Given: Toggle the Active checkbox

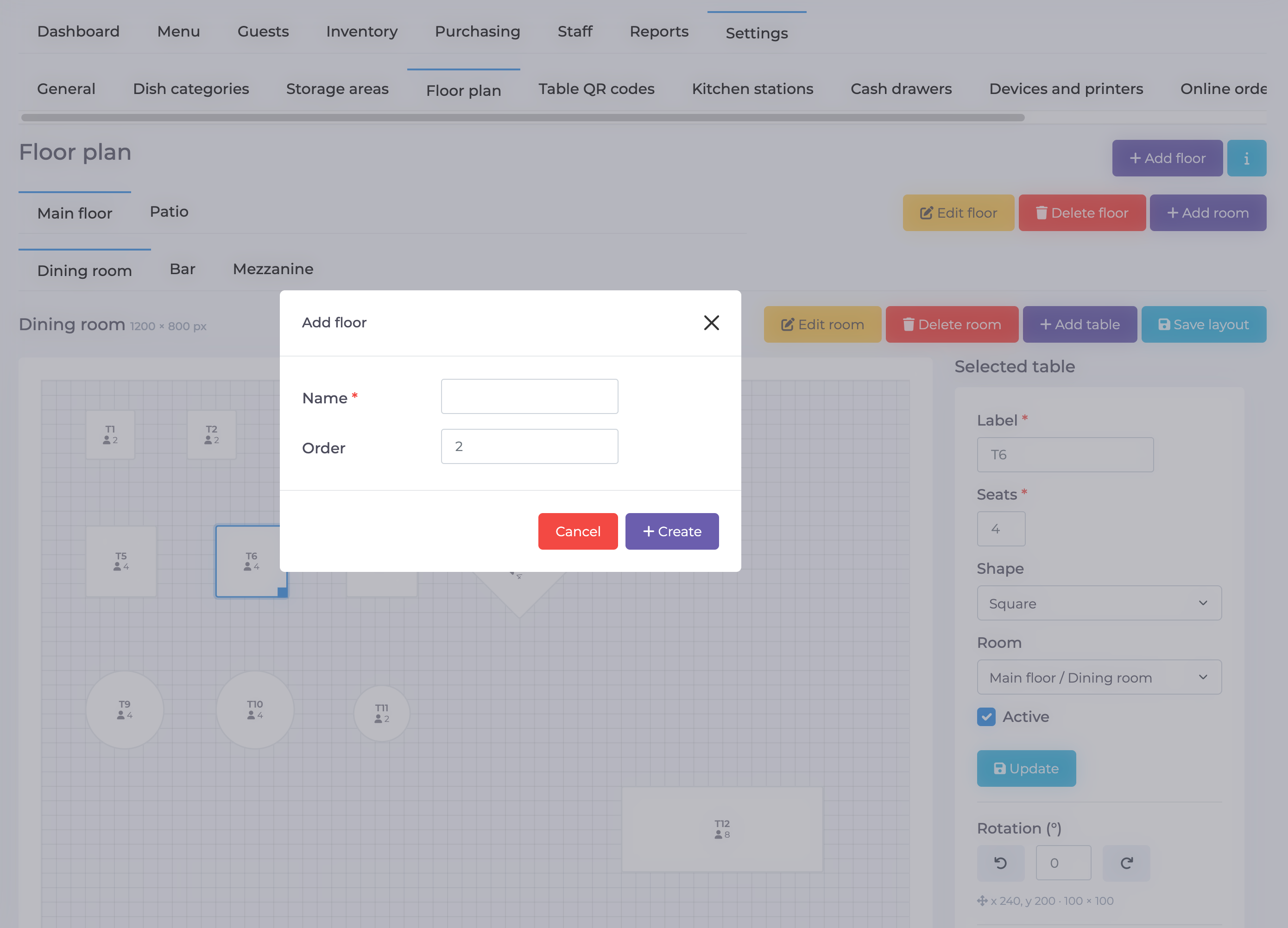Looking at the screenshot, I should click(986, 717).
